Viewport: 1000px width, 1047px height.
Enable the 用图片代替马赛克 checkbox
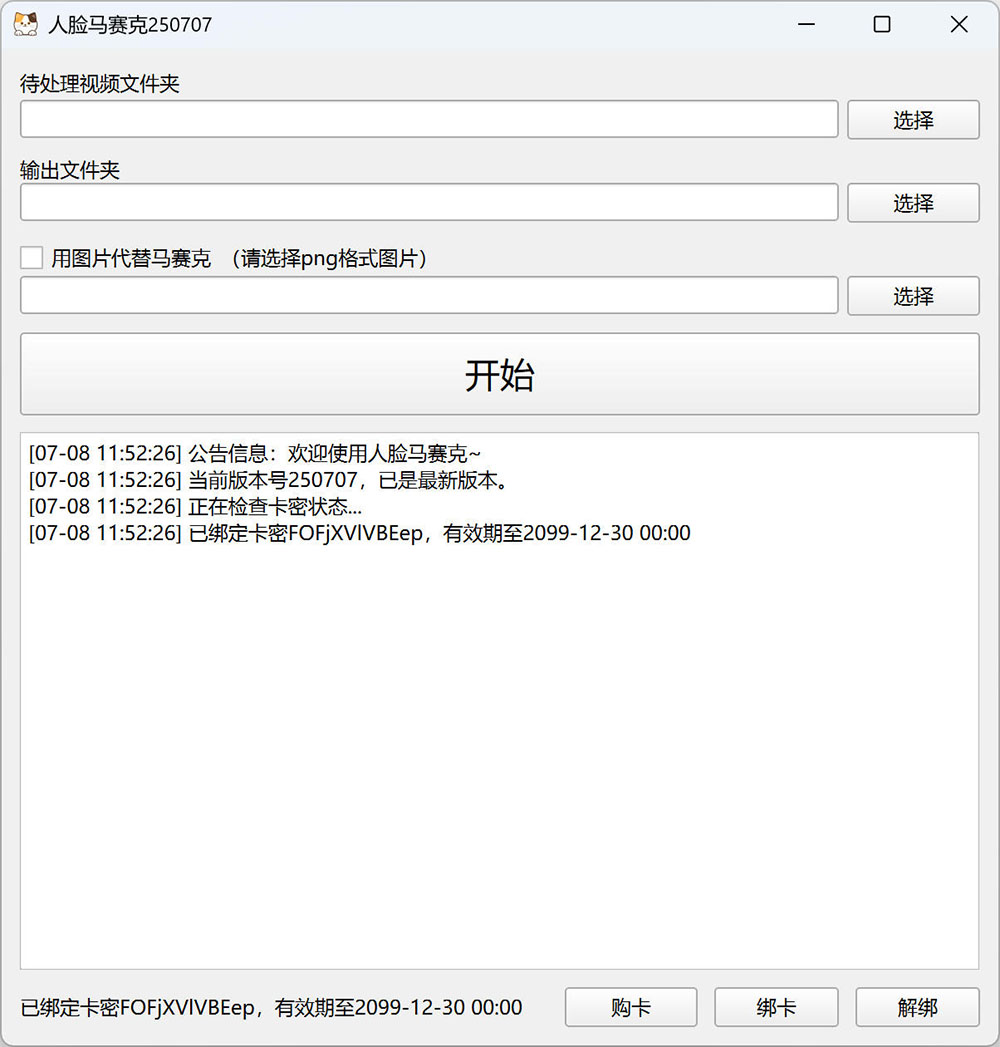click(32, 258)
